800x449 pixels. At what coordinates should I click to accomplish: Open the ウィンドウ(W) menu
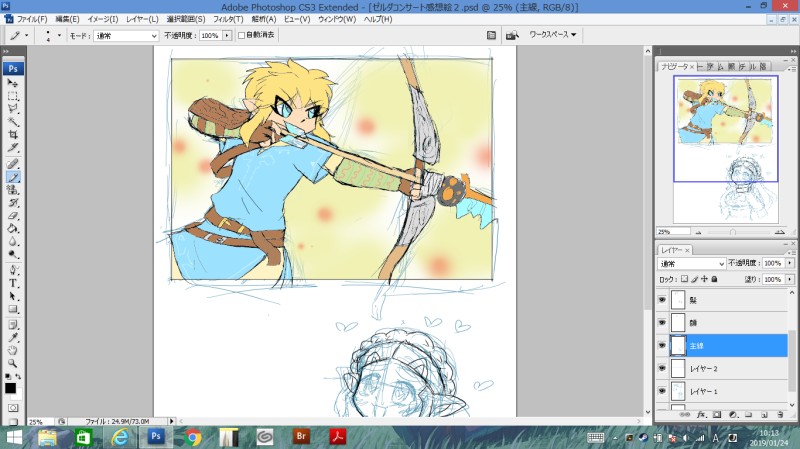pos(337,19)
